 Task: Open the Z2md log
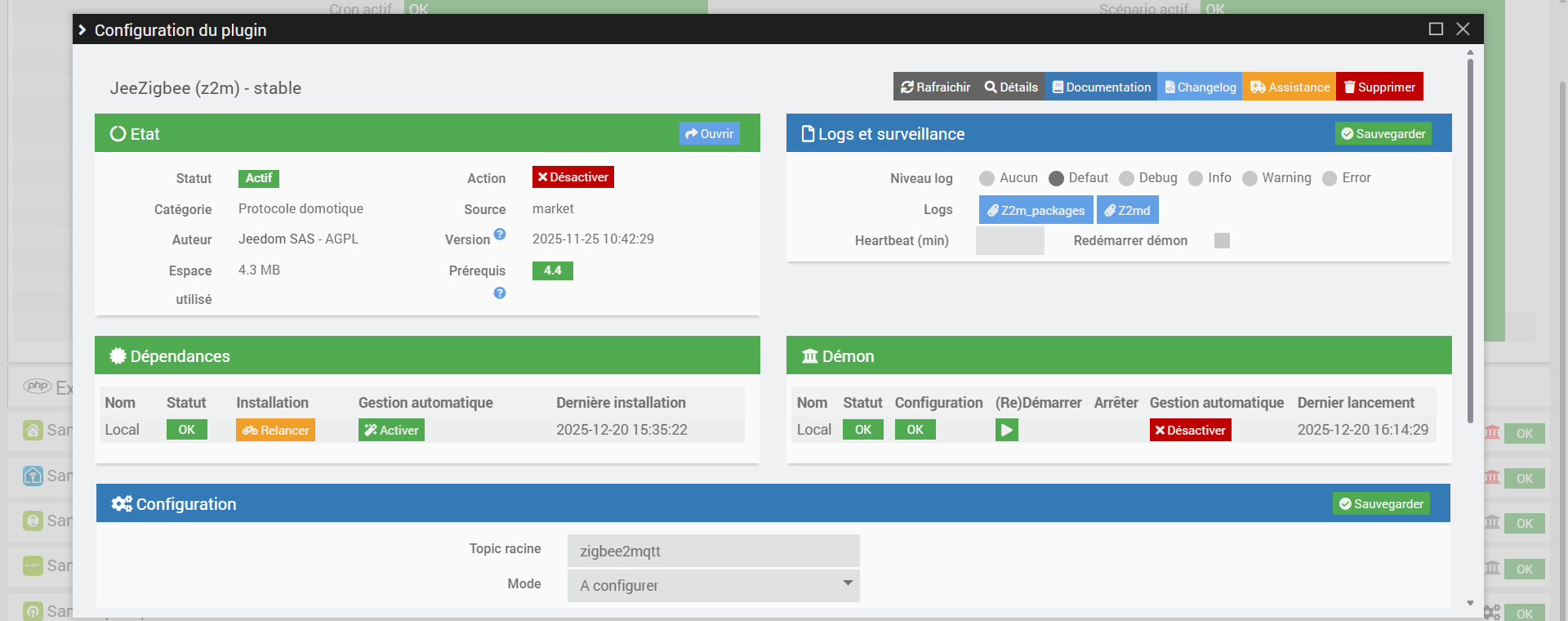click(1127, 210)
